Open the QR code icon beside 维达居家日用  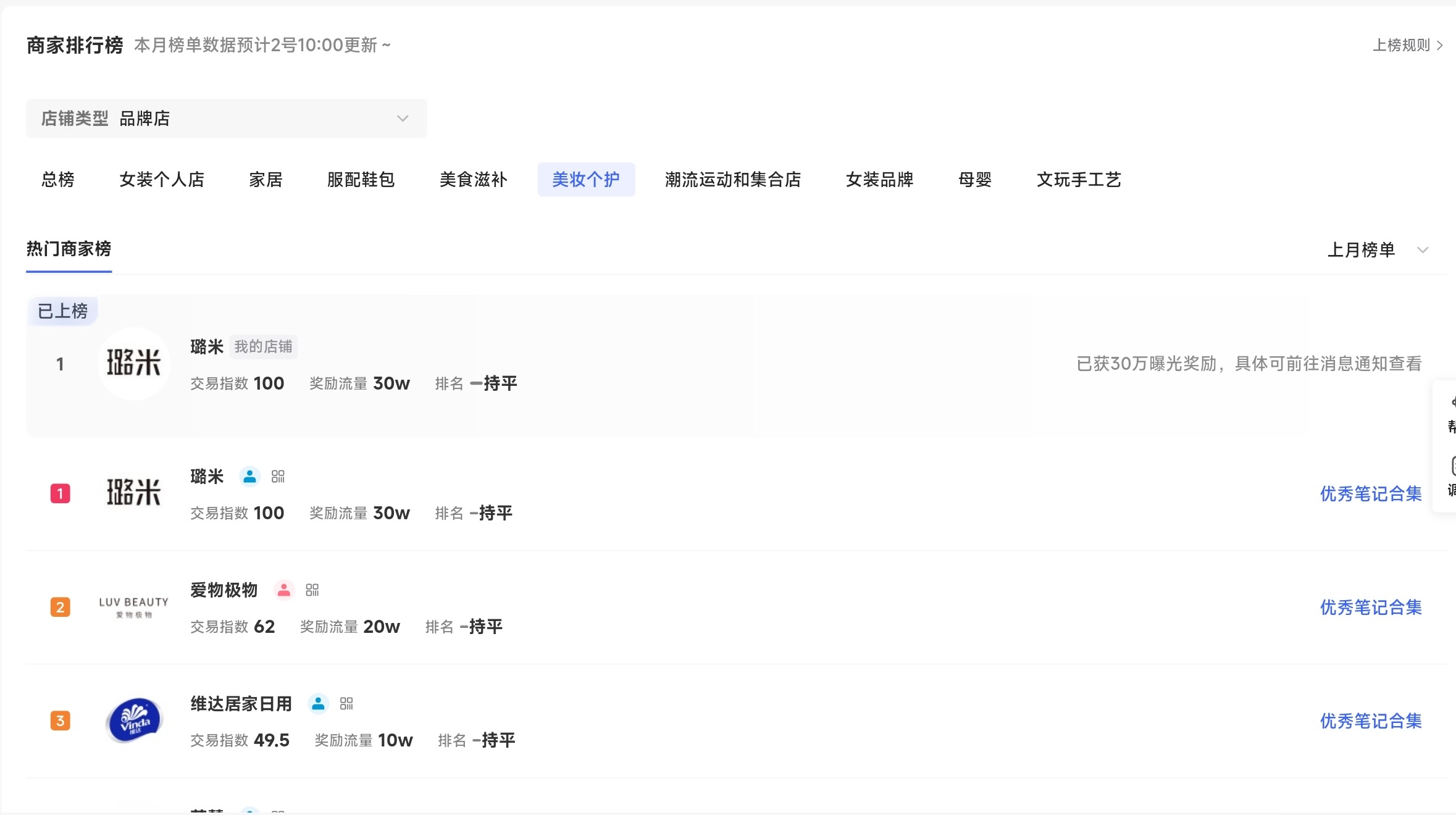pos(346,704)
